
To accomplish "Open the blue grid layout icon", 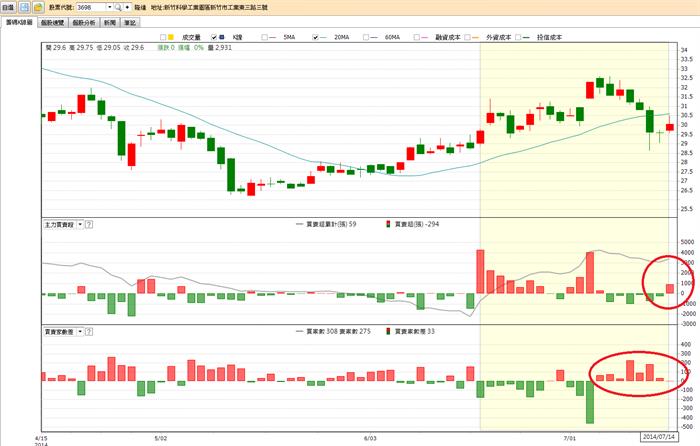I will point(24,7).
